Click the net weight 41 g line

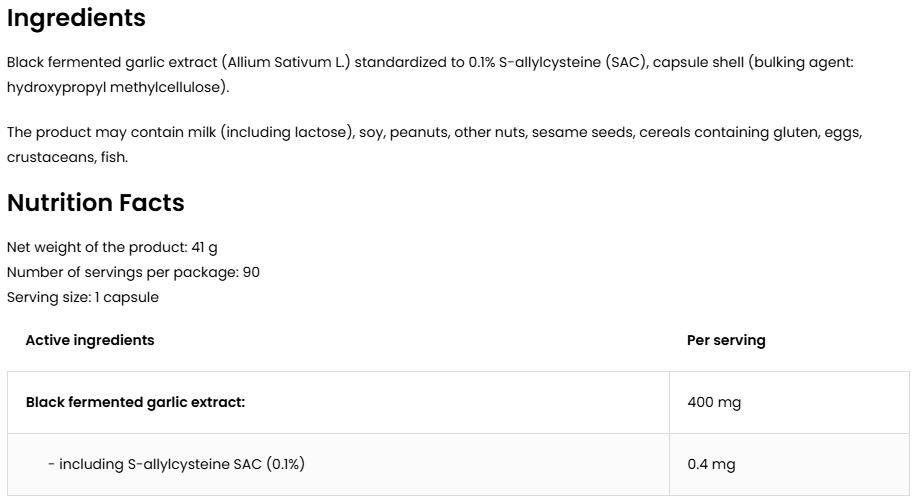112,248
